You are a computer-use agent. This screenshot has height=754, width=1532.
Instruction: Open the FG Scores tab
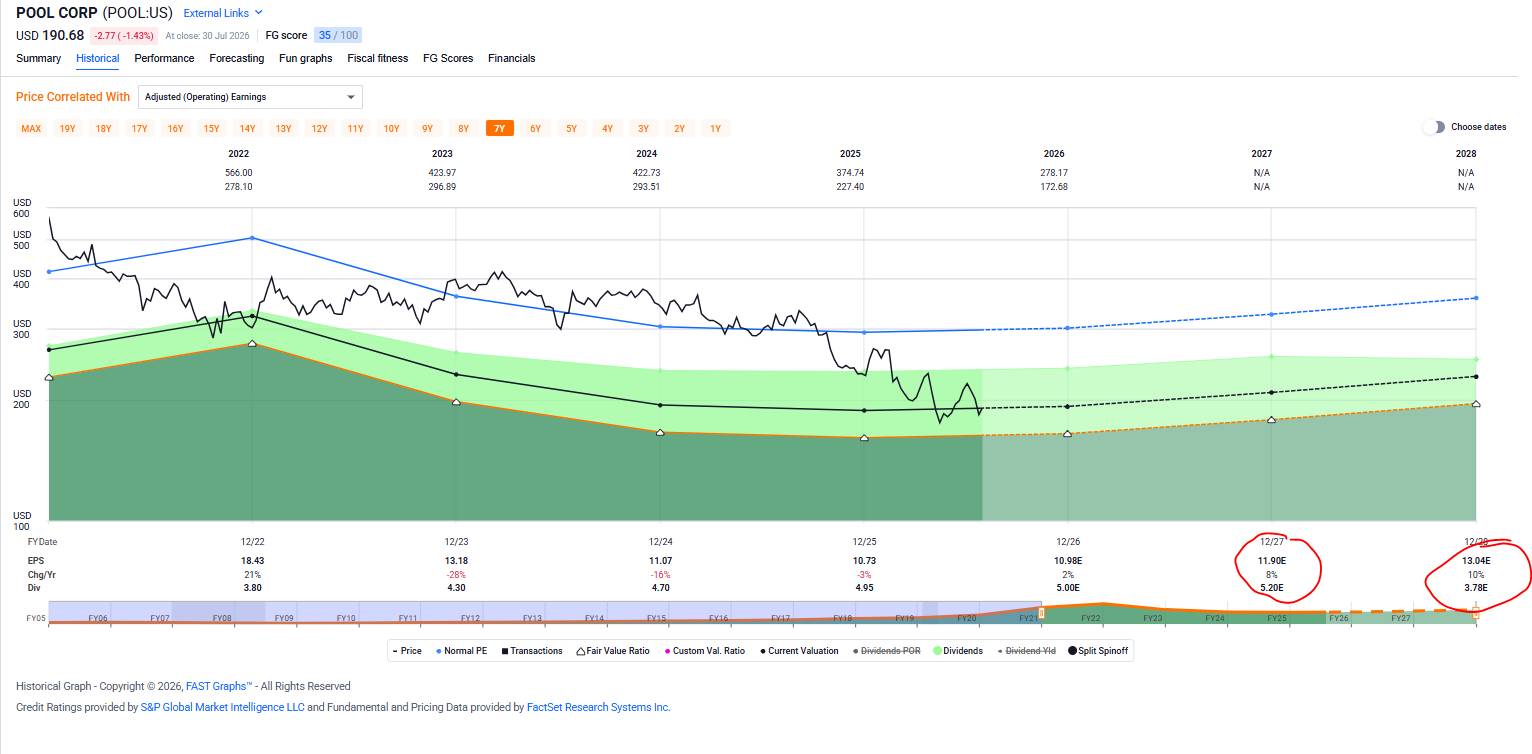pos(448,58)
